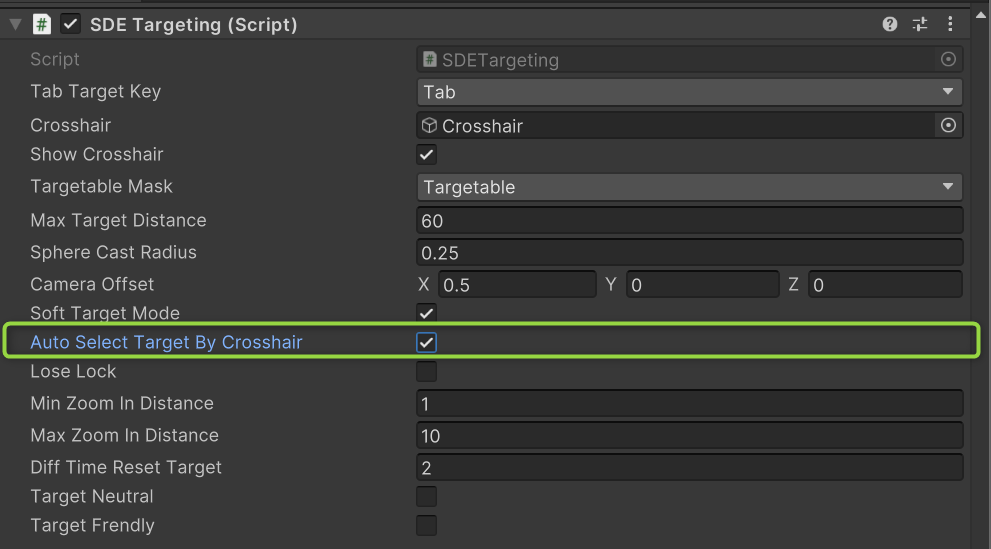
Task: Click the Max Target Distance field
Action: pos(689,221)
